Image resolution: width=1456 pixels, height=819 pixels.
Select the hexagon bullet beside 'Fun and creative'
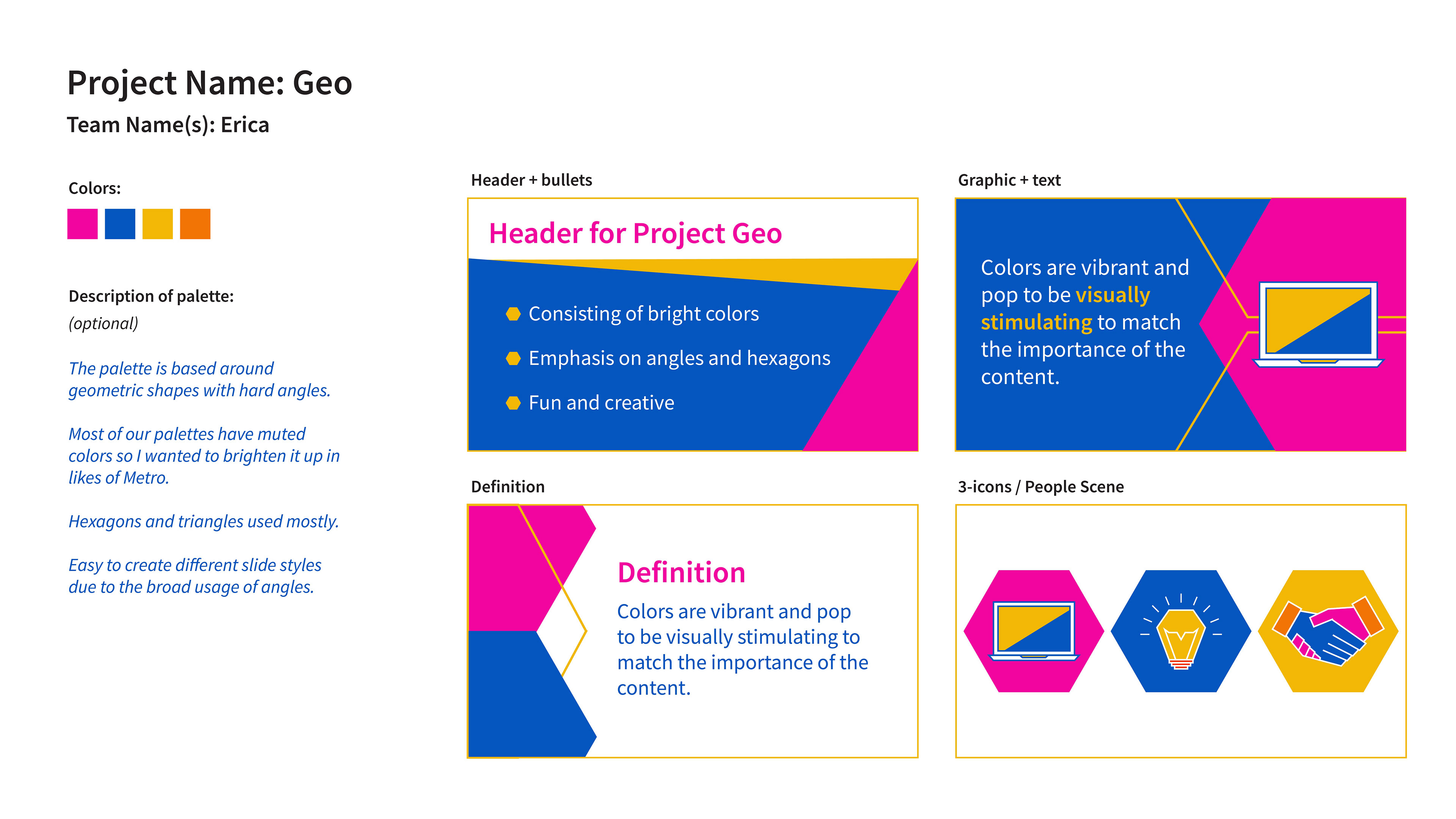(x=513, y=403)
